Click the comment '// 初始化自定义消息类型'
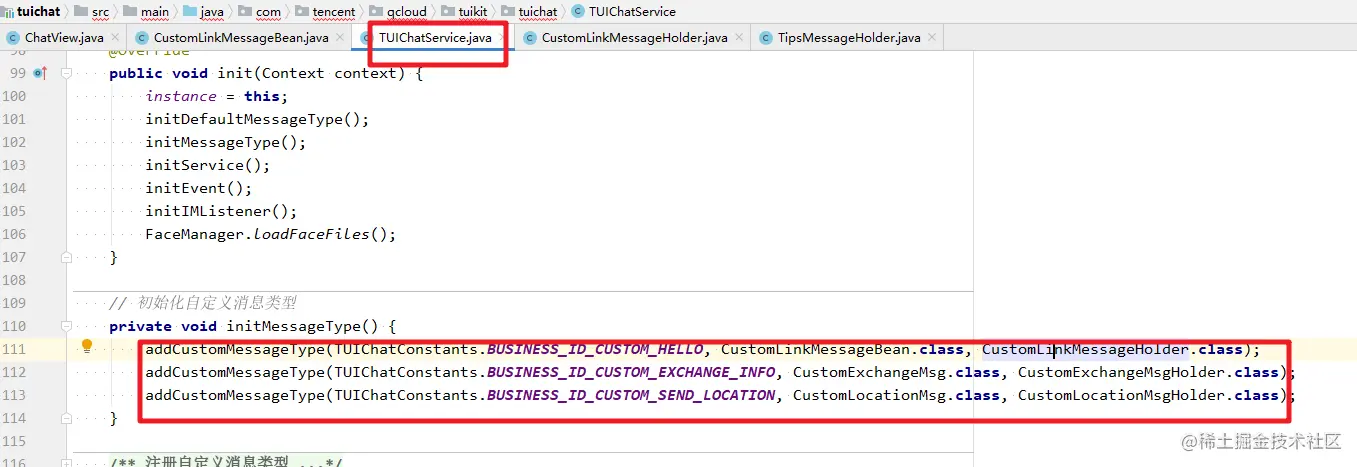The width and height of the screenshot is (1357, 467). [203, 303]
